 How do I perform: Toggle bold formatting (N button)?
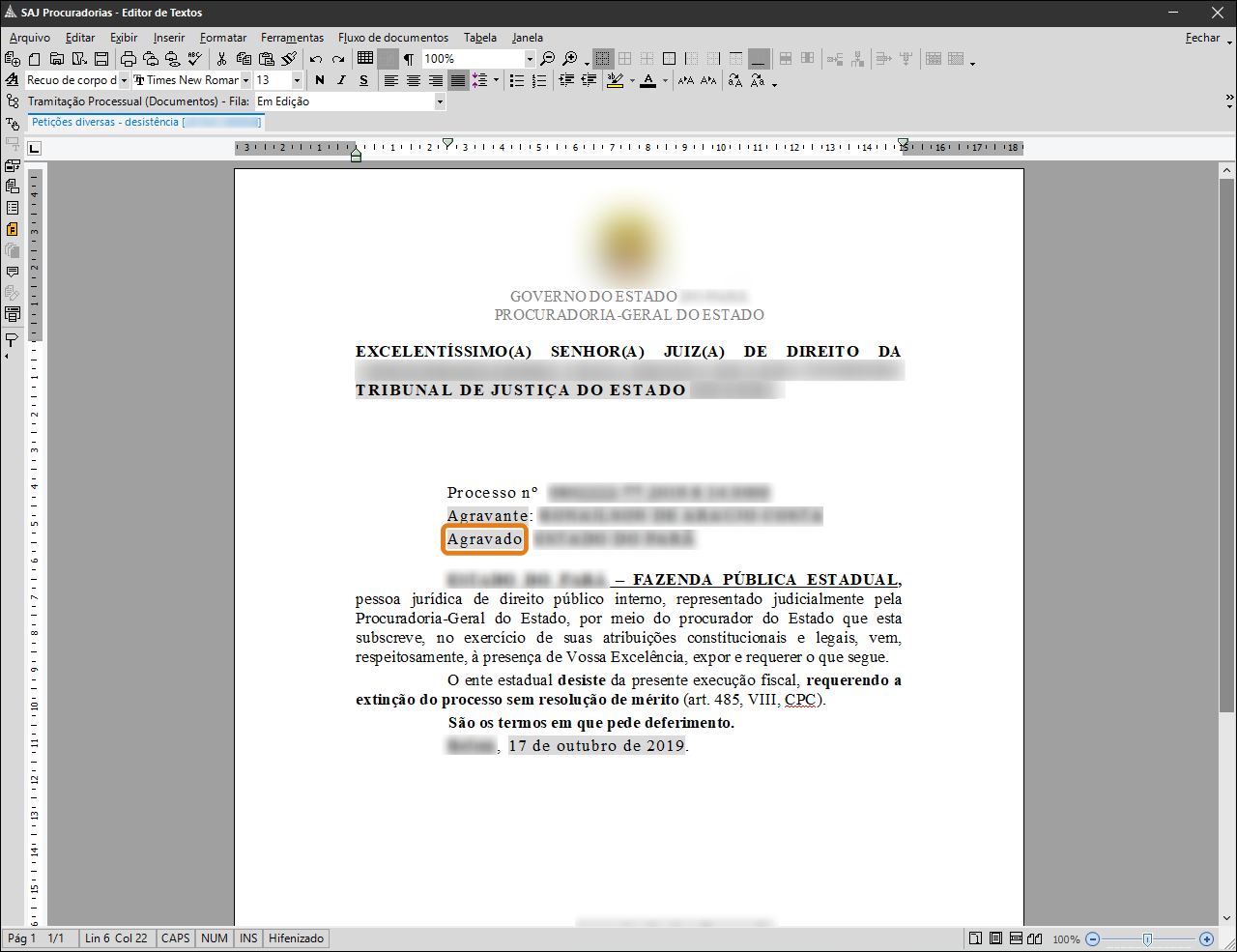coord(320,80)
